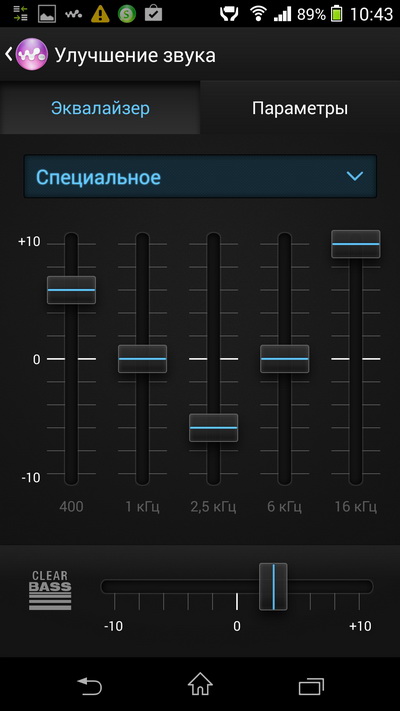Tap the Walkman app icon in header
Image resolution: width=400 pixels, height=711 pixels.
pos(32,54)
